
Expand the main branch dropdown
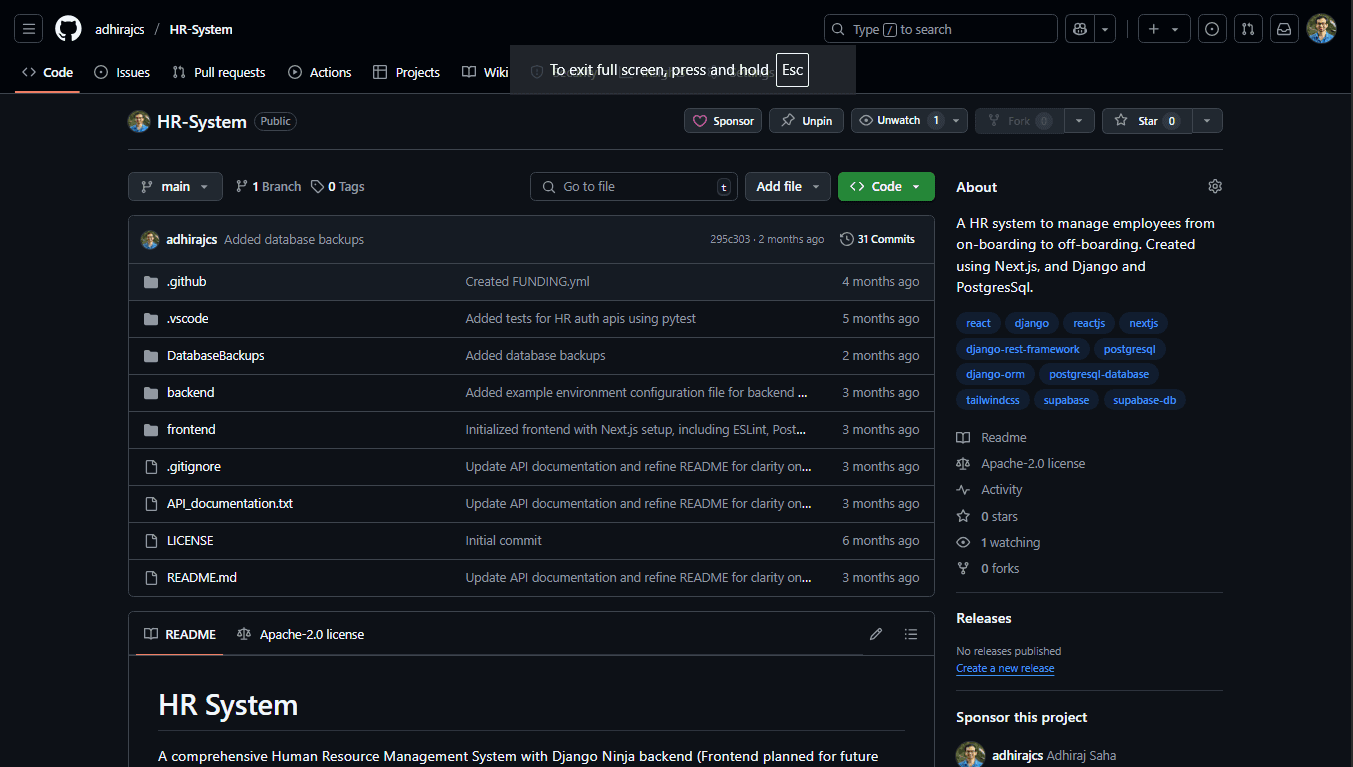[x=175, y=187]
